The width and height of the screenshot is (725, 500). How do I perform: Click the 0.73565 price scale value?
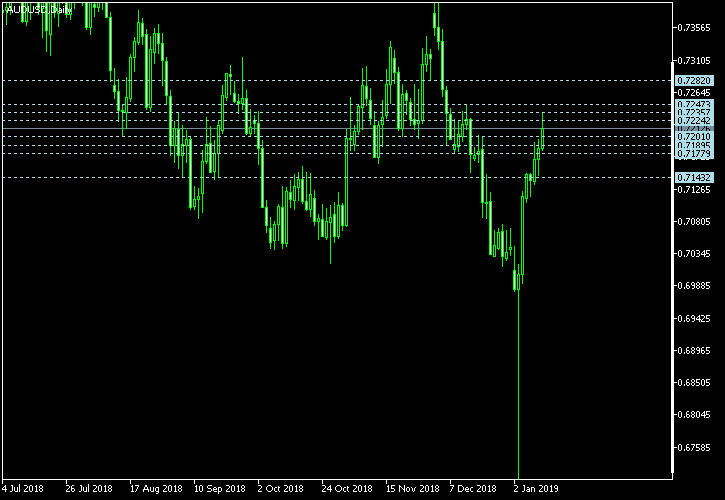[x=694, y=28]
